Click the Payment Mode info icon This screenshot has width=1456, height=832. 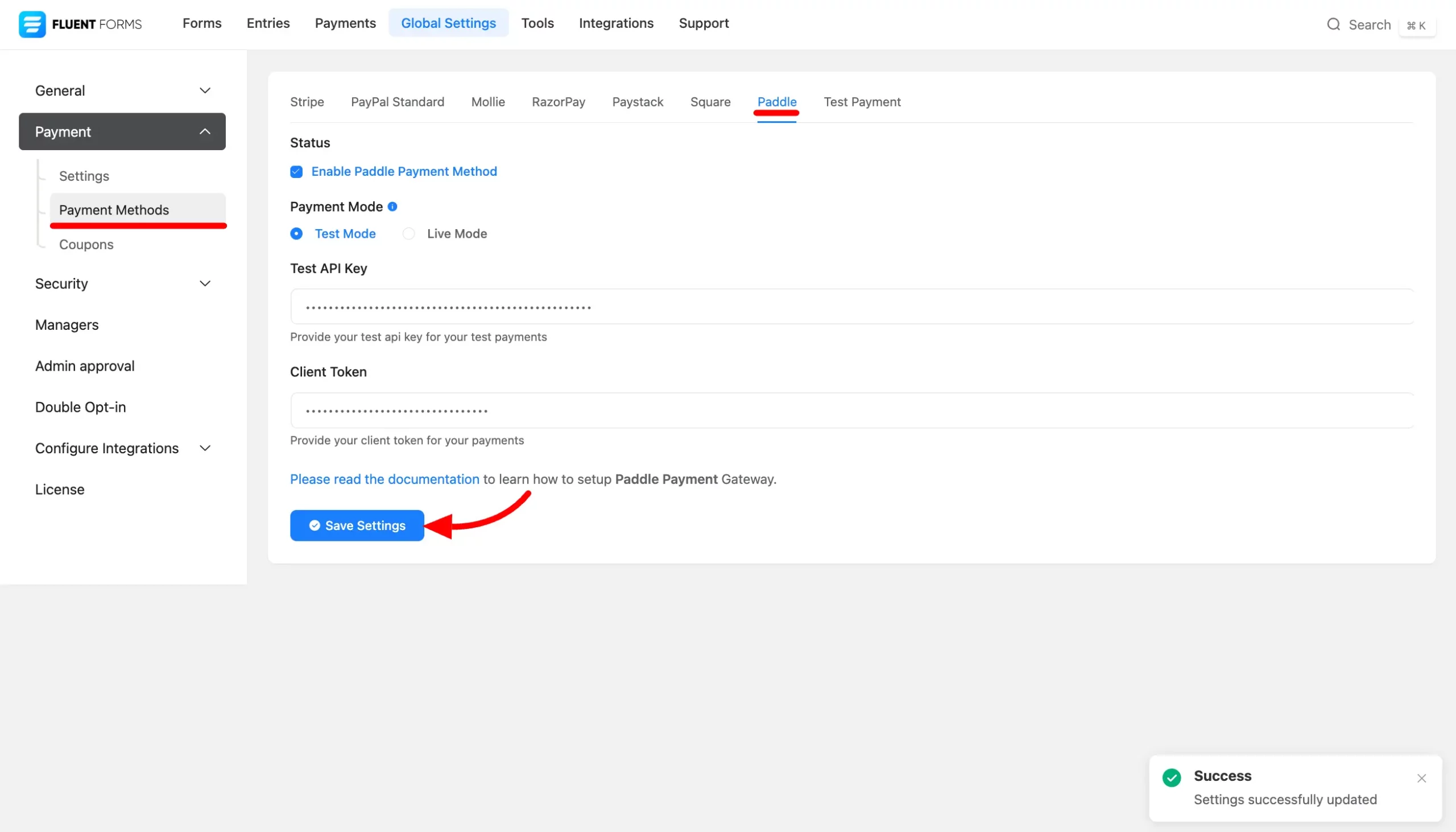(x=392, y=207)
